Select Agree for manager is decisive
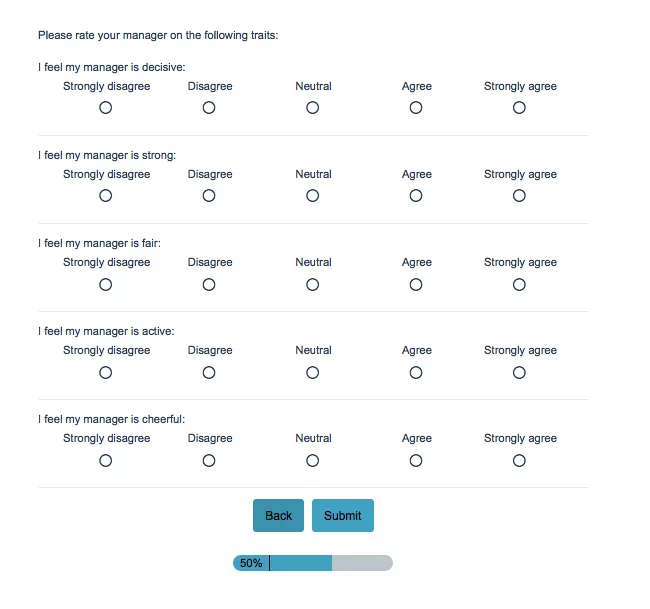 pyautogui.click(x=416, y=108)
